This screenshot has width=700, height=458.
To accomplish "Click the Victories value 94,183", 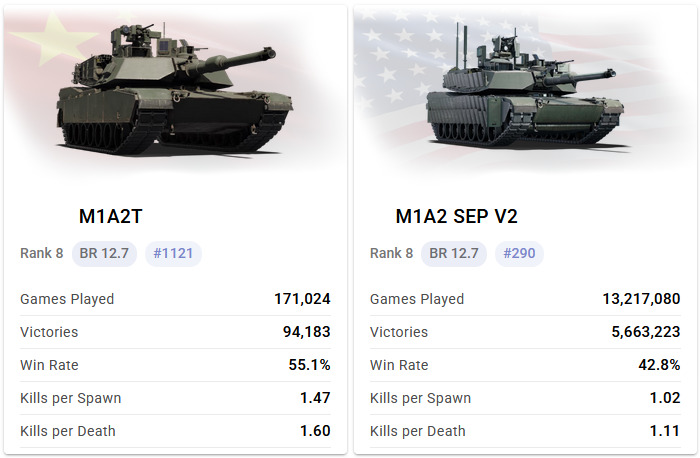I will [x=302, y=332].
